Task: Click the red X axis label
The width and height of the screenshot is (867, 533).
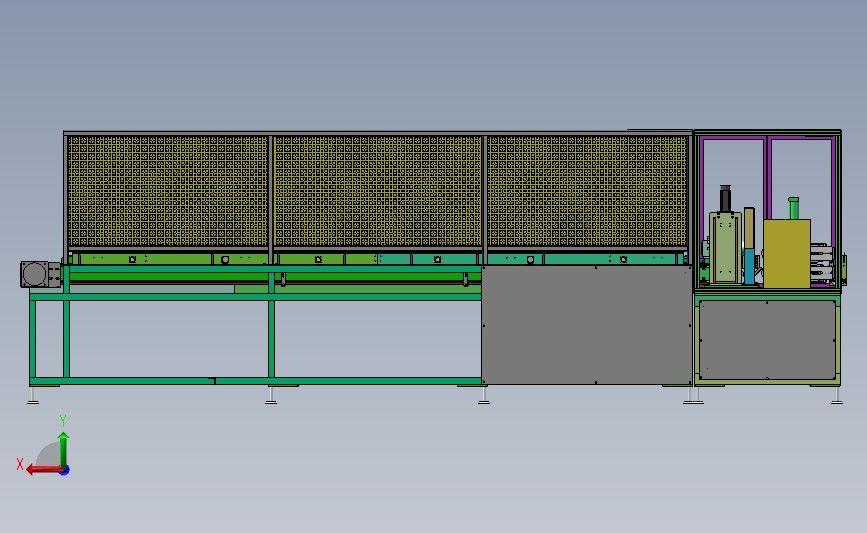Action: pyautogui.click(x=20, y=464)
